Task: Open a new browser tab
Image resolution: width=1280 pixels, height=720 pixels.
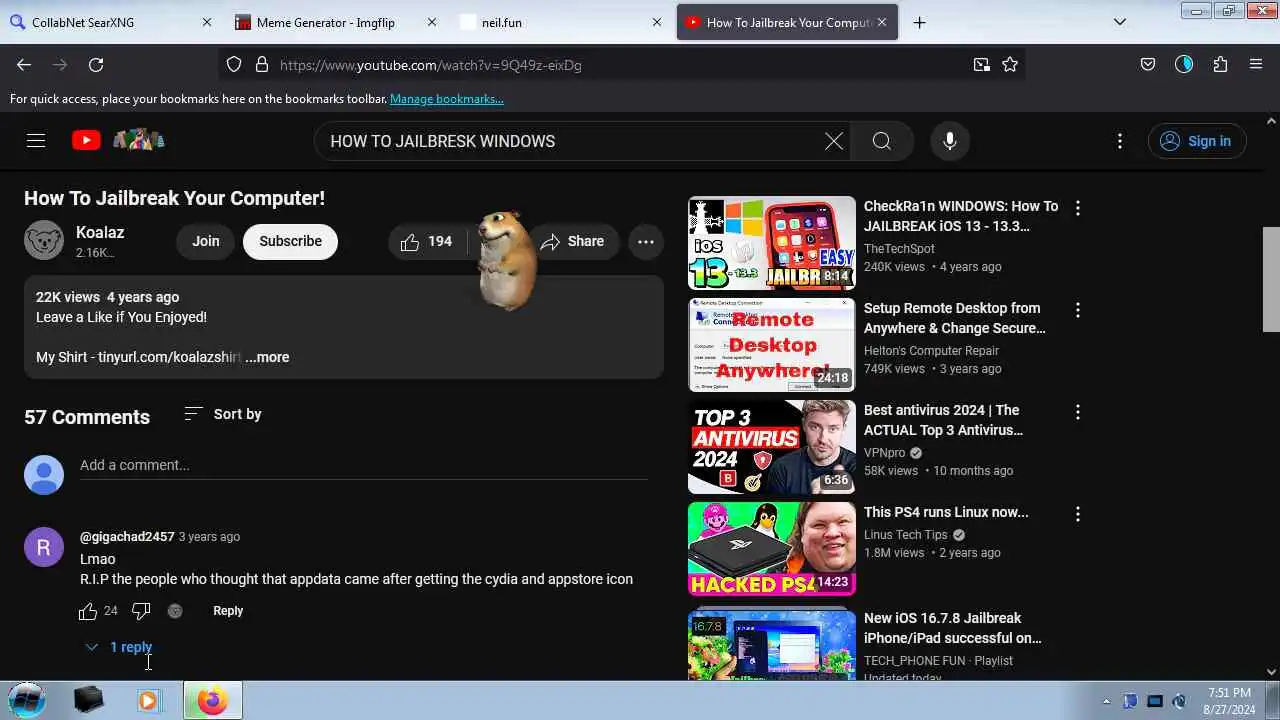Action: (x=920, y=22)
